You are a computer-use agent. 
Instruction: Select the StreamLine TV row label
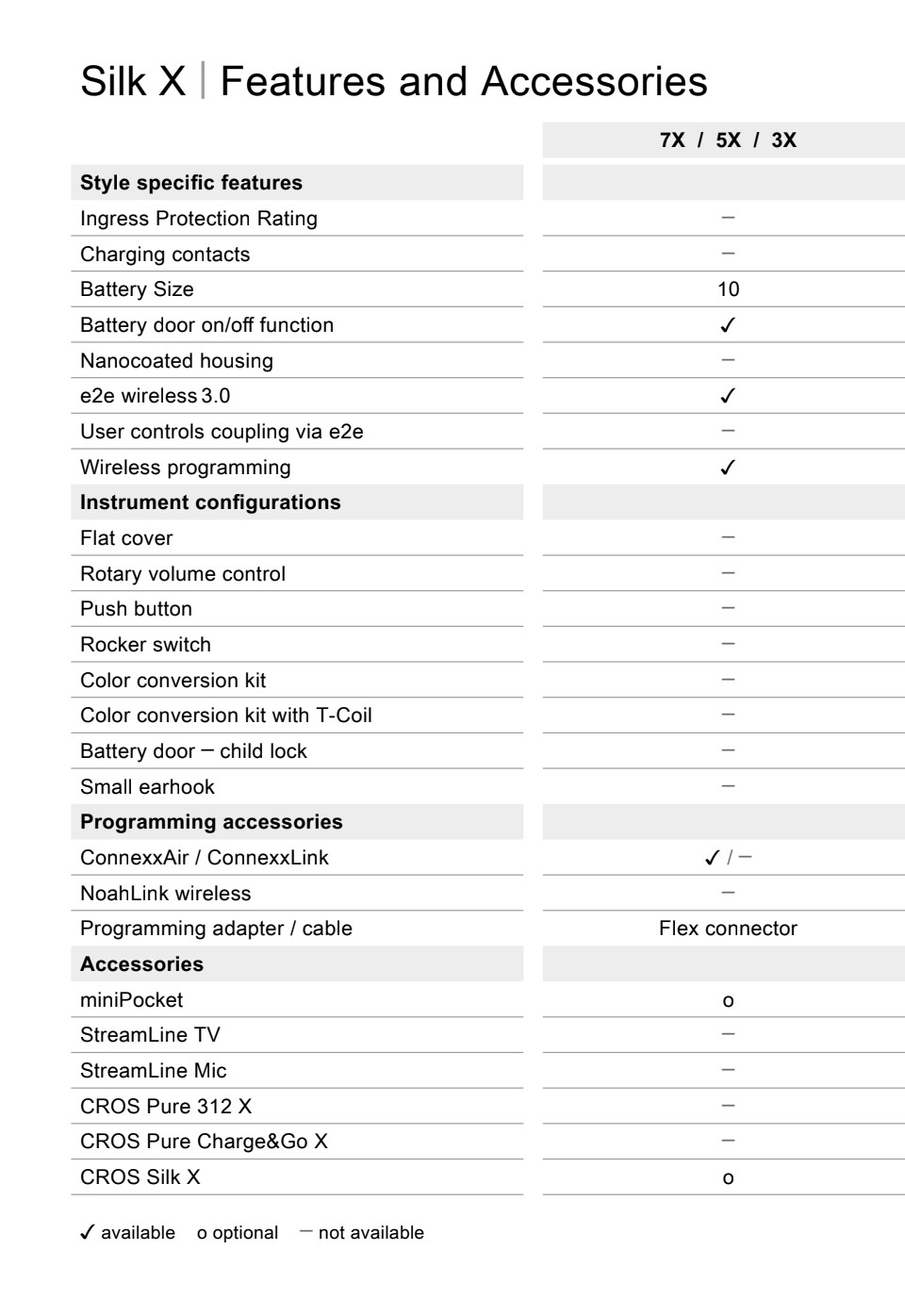tap(150, 1035)
